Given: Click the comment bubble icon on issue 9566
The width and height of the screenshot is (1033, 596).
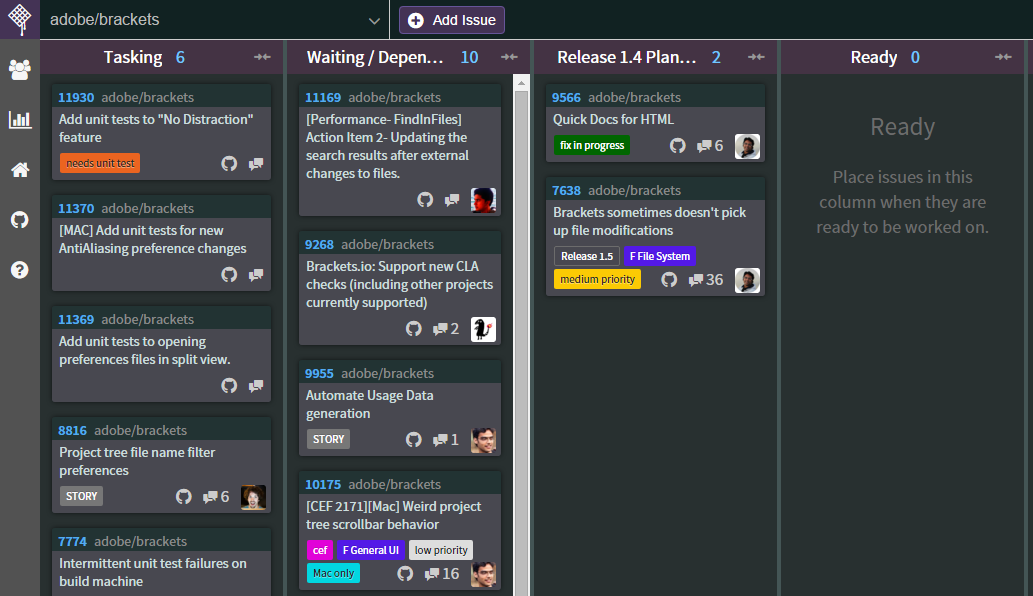Looking at the screenshot, I should click(x=702, y=145).
